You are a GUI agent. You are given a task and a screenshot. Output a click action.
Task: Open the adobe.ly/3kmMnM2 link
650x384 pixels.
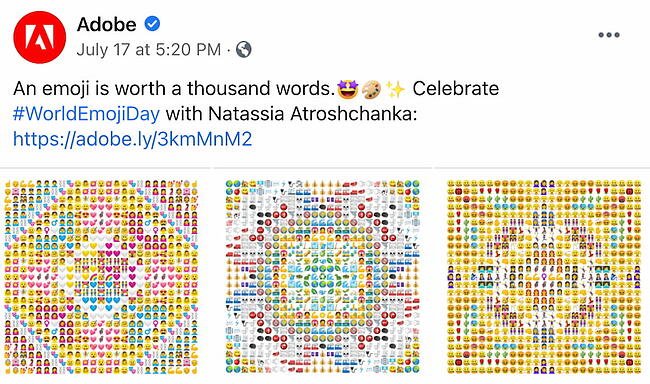coord(133,139)
